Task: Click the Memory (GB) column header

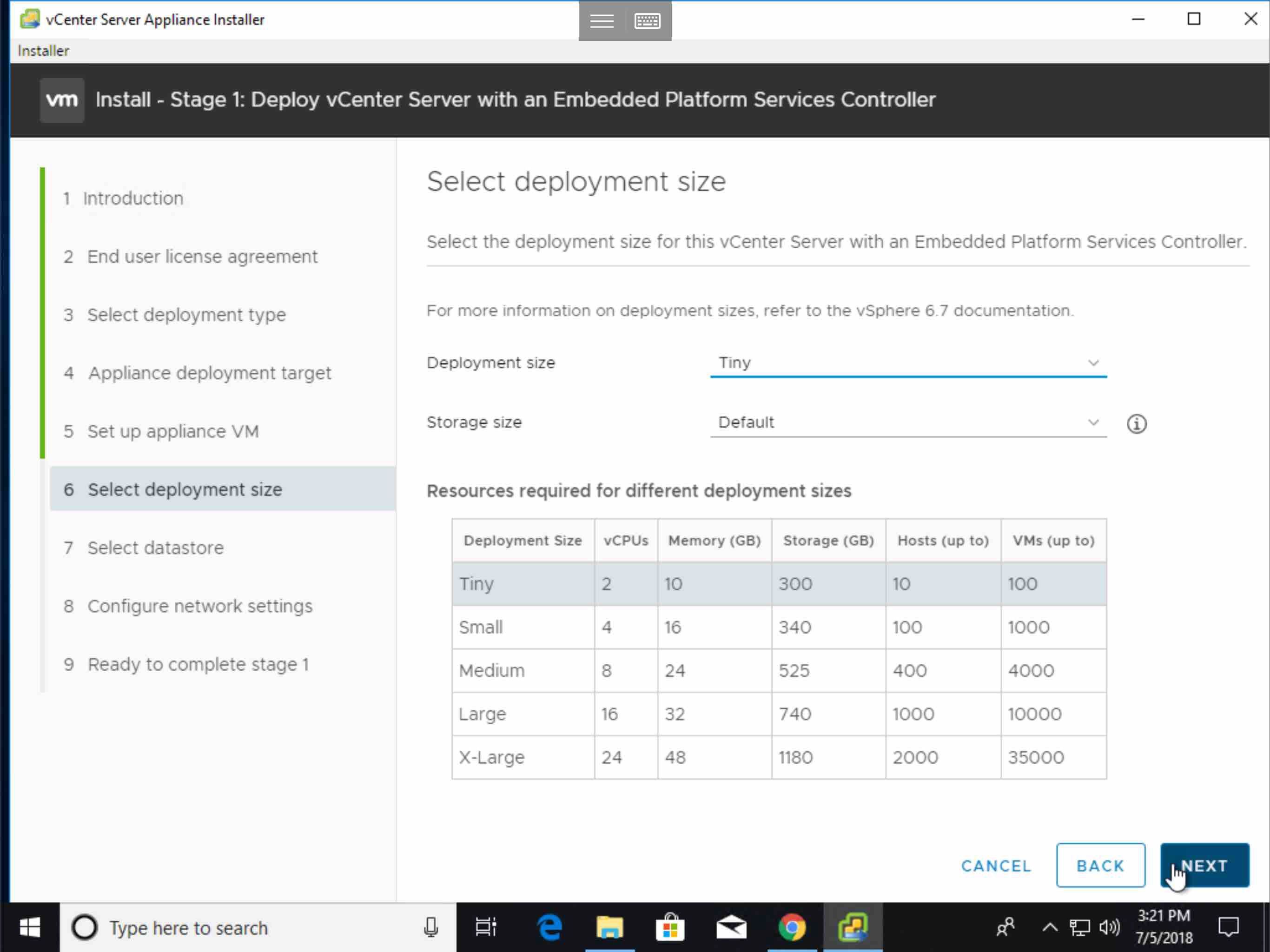Action: tap(714, 540)
